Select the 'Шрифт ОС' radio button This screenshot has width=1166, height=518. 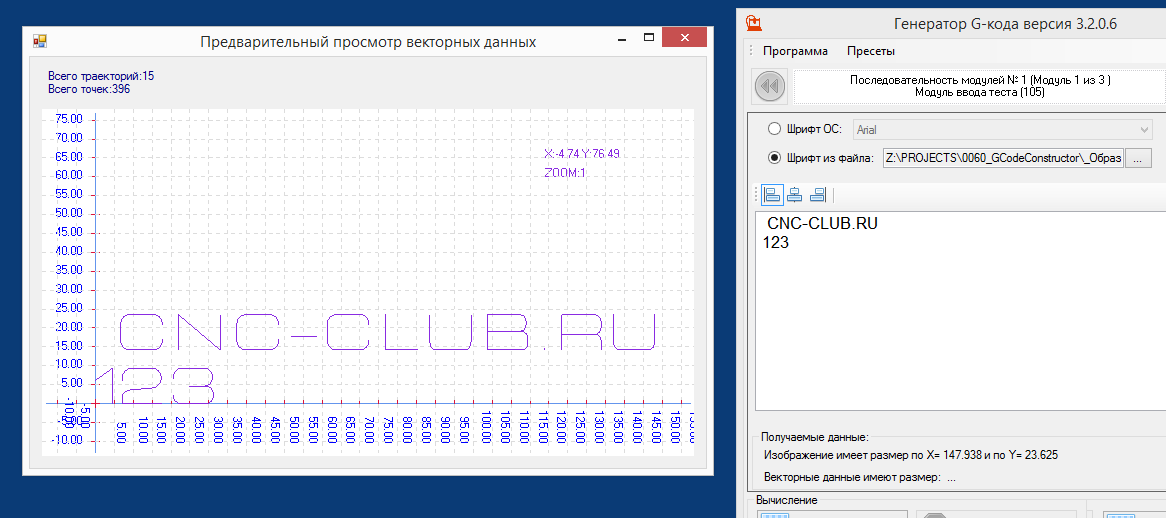774,129
